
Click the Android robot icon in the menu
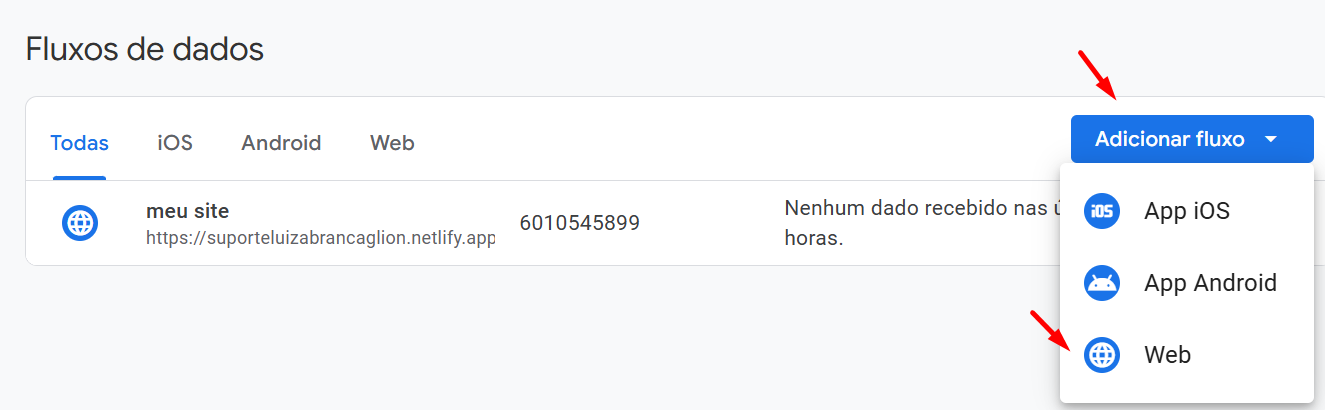pos(1102,283)
